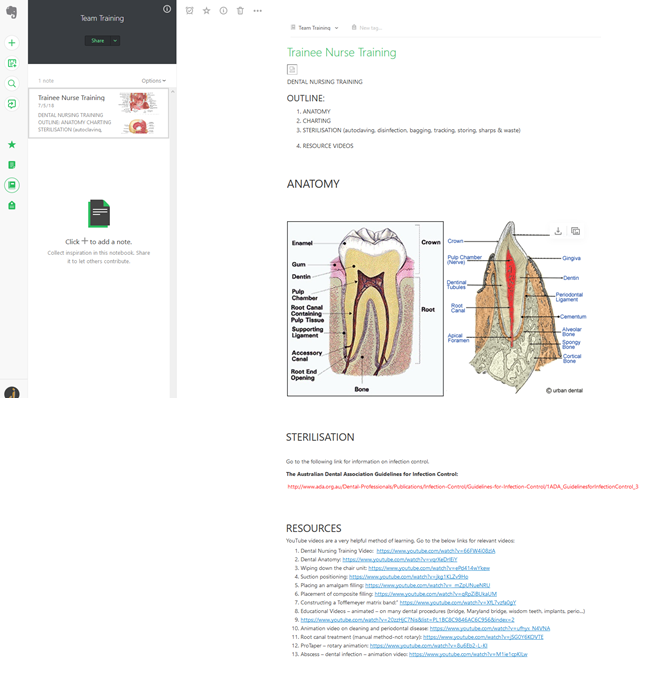Click the urban dental incisor cross-section image
The height and width of the screenshot is (674, 655).
click(516, 307)
